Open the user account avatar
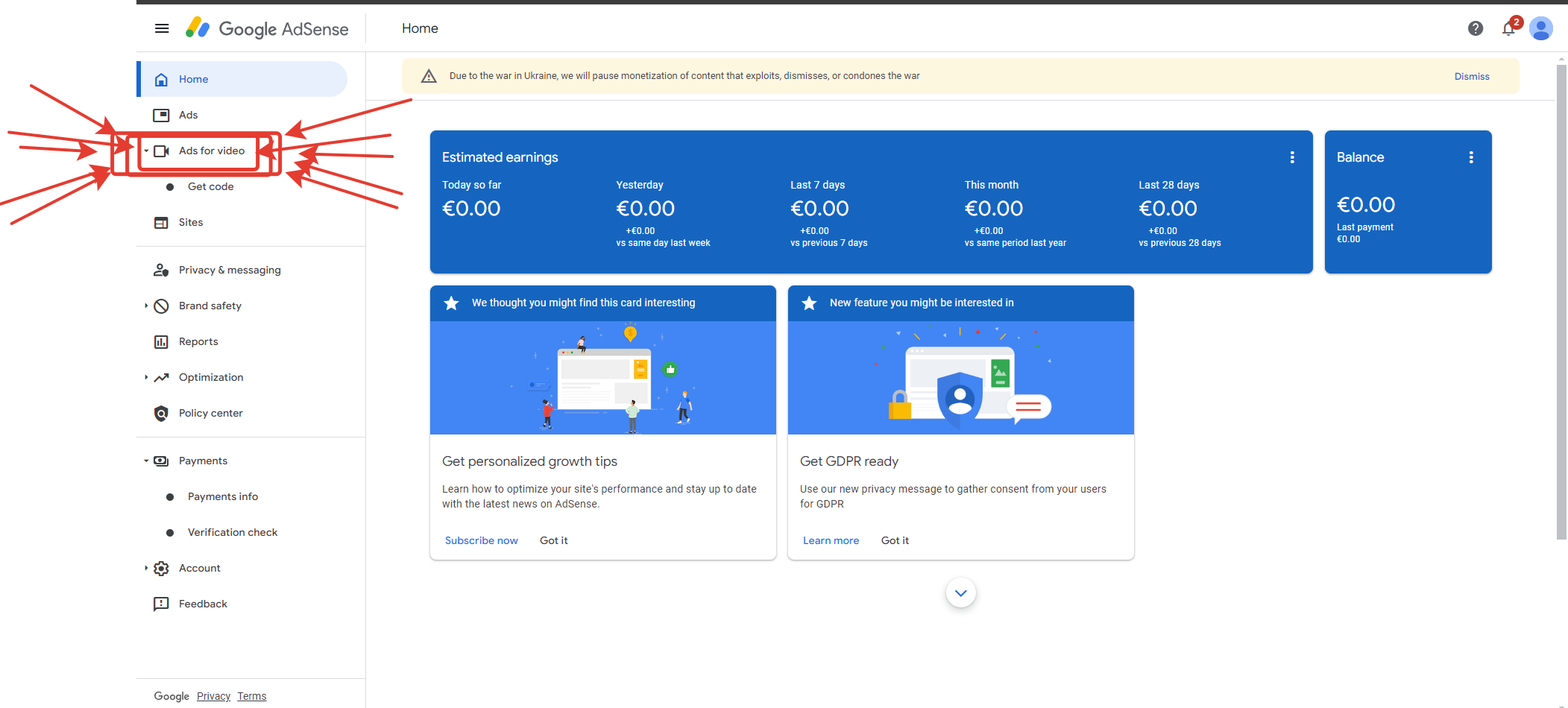Image resolution: width=1568 pixels, height=708 pixels. click(x=1541, y=28)
